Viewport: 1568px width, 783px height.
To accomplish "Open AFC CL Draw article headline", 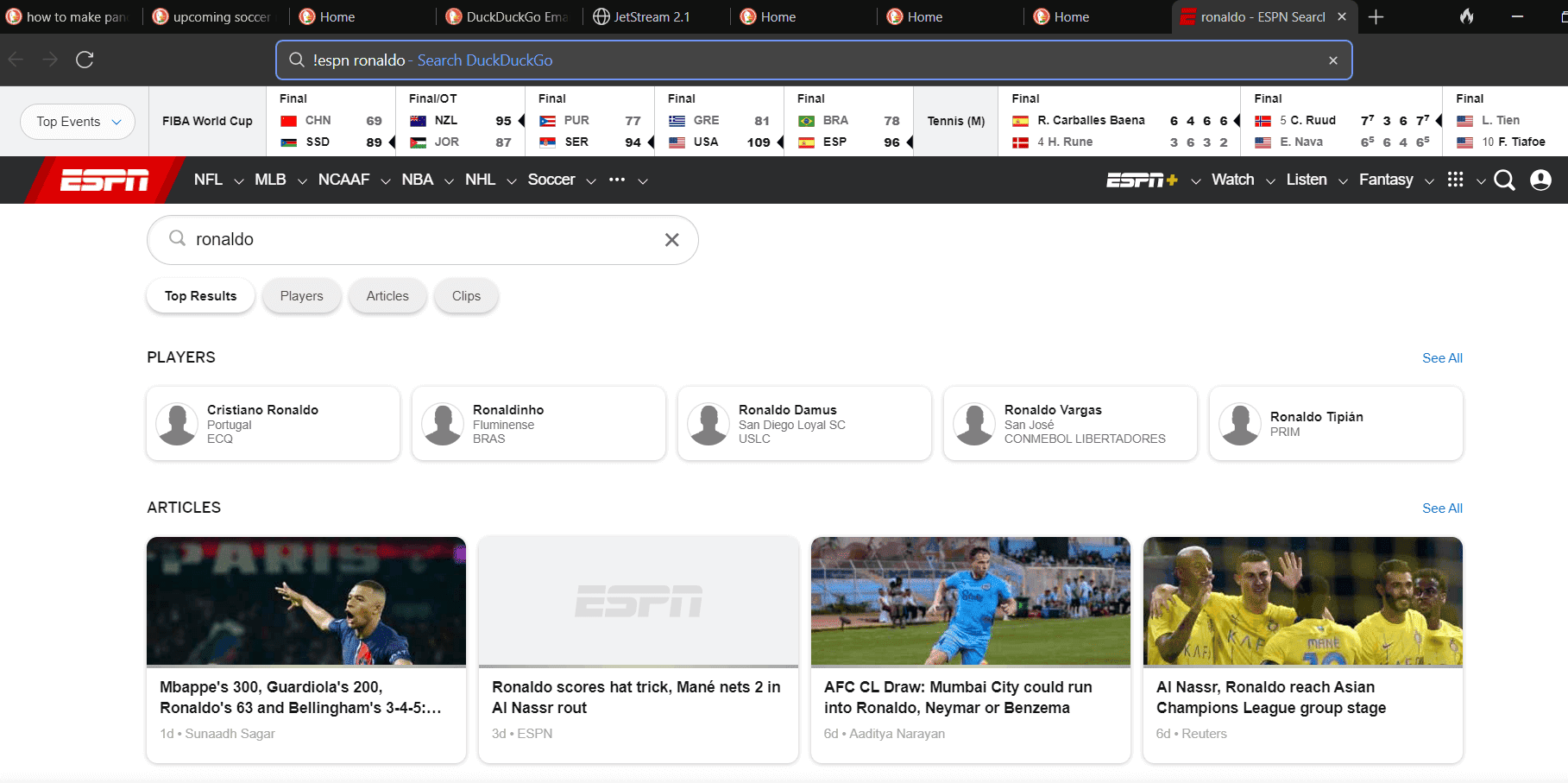I will [x=958, y=698].
